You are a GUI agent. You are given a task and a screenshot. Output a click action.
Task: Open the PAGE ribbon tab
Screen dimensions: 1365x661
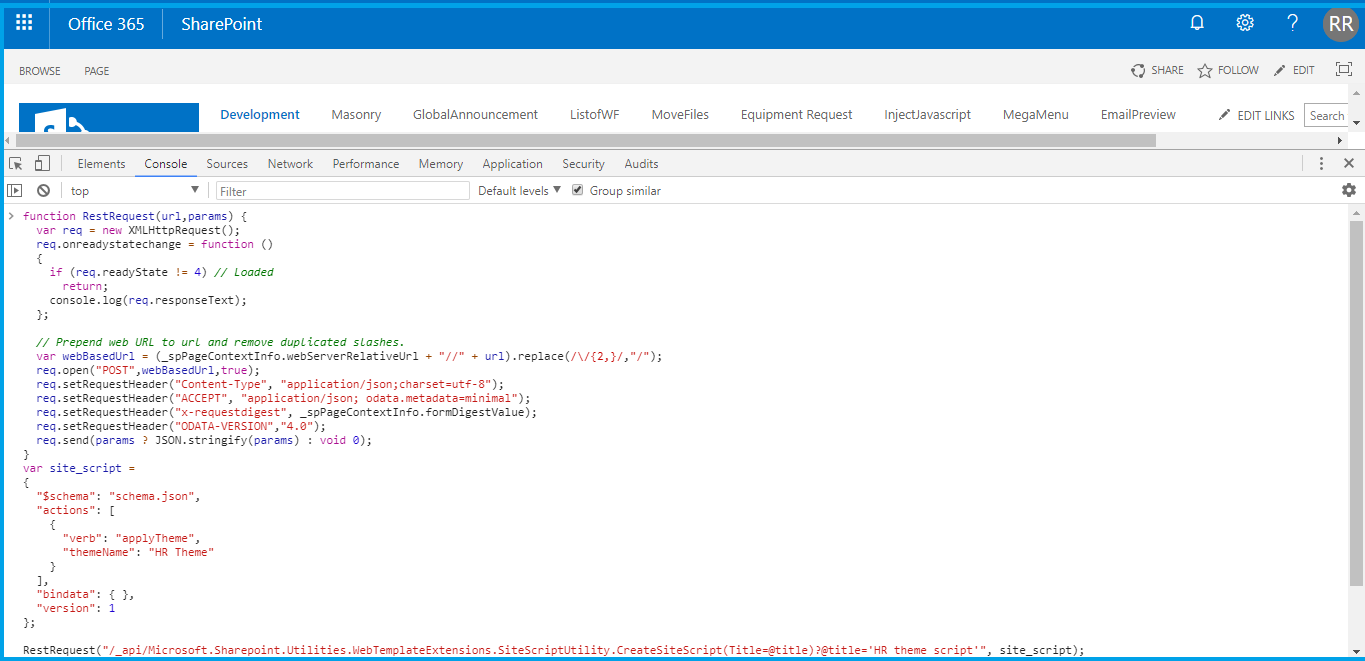pyautogui.click(x=97, y=71)
